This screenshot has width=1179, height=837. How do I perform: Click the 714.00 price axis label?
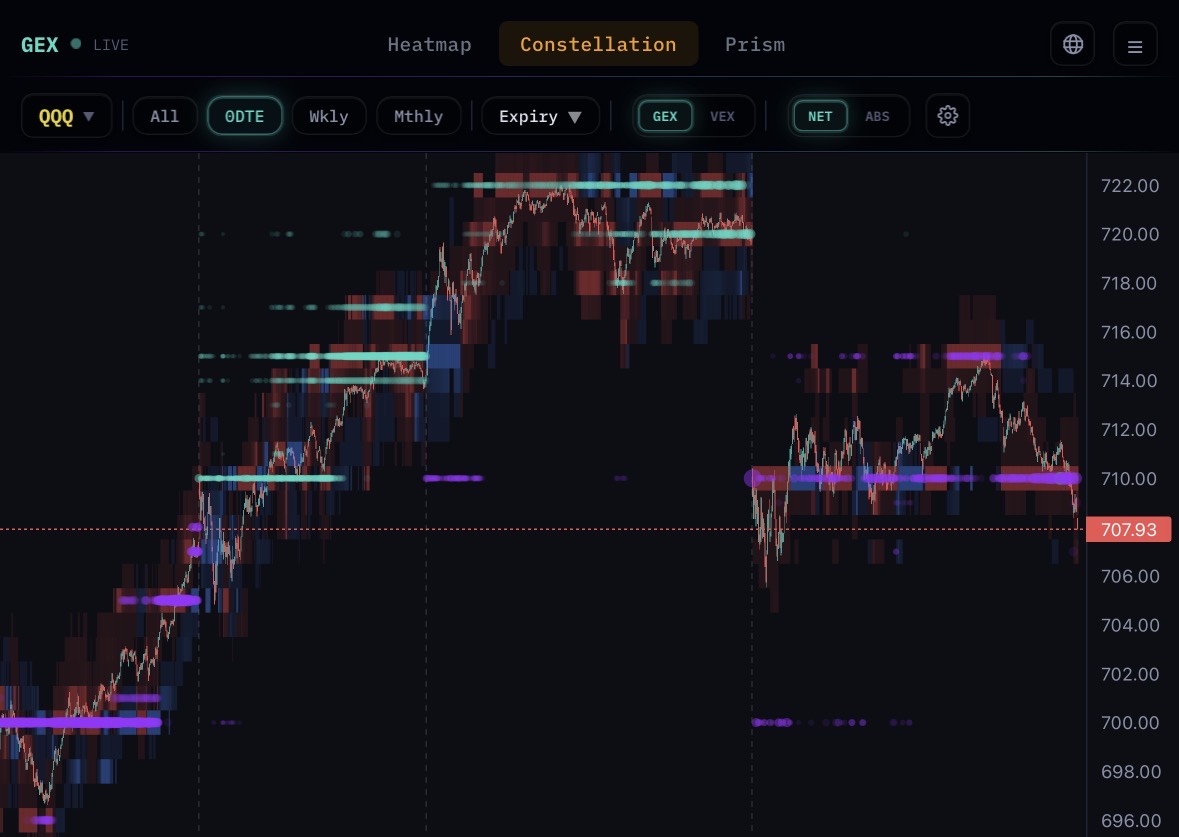1129,381
